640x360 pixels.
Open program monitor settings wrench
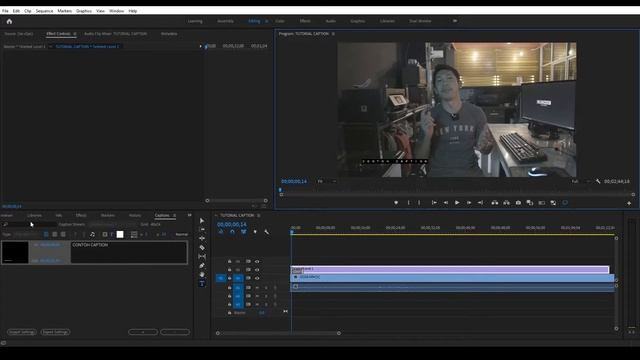pos(598,181)
